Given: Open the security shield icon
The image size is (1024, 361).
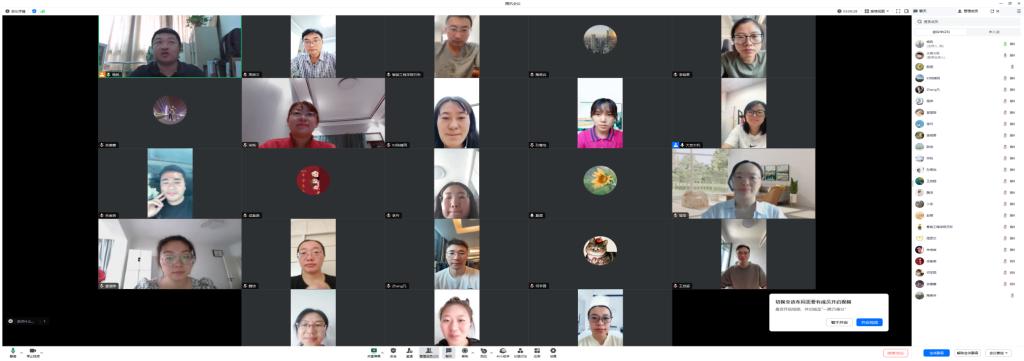Looking at the screenshot, I should [x=393, y=352].
